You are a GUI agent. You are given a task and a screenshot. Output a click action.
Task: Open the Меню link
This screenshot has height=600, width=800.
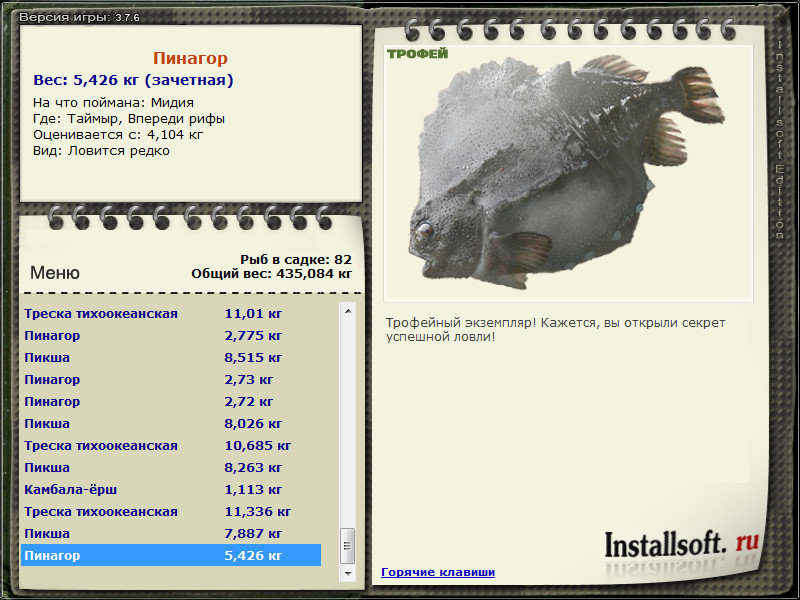tap(55, 273)
